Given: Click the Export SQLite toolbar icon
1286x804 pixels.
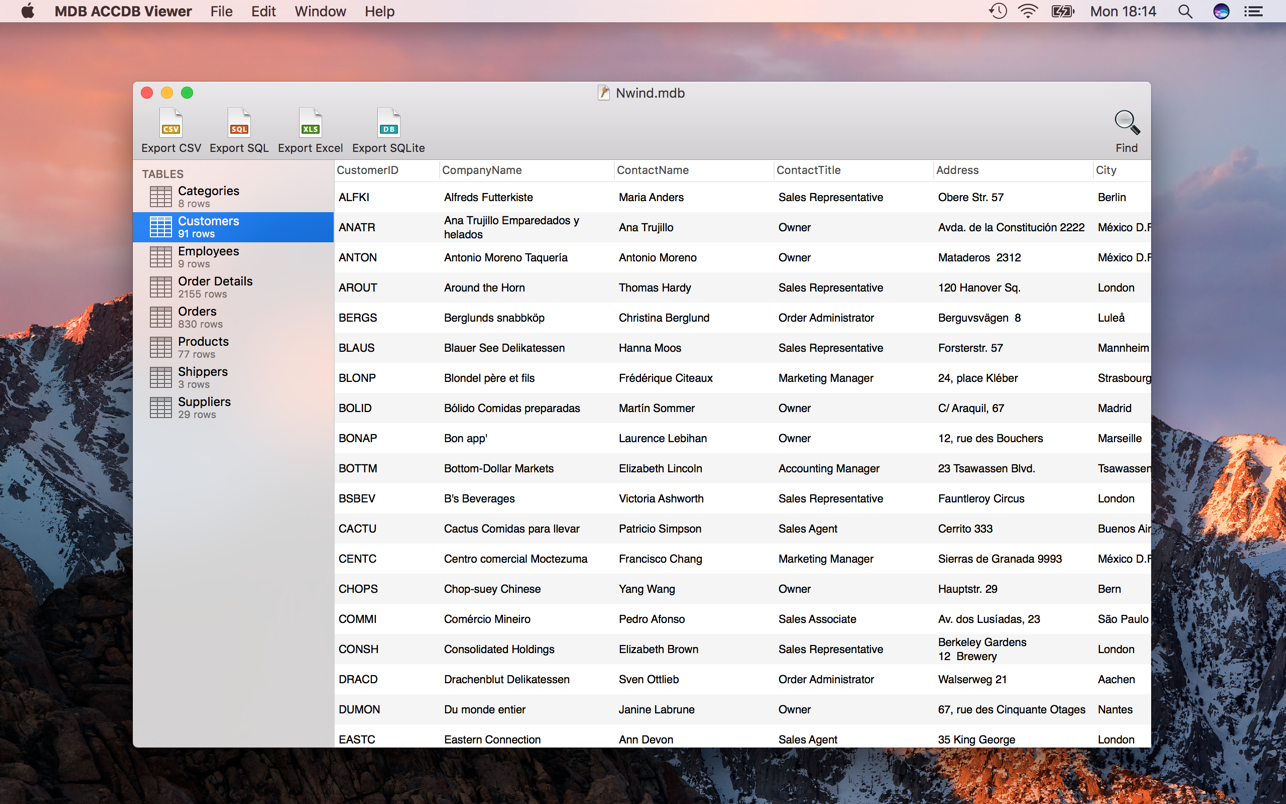Looking at the screenshot, I should pyautogui.click(x=387, y=124).
